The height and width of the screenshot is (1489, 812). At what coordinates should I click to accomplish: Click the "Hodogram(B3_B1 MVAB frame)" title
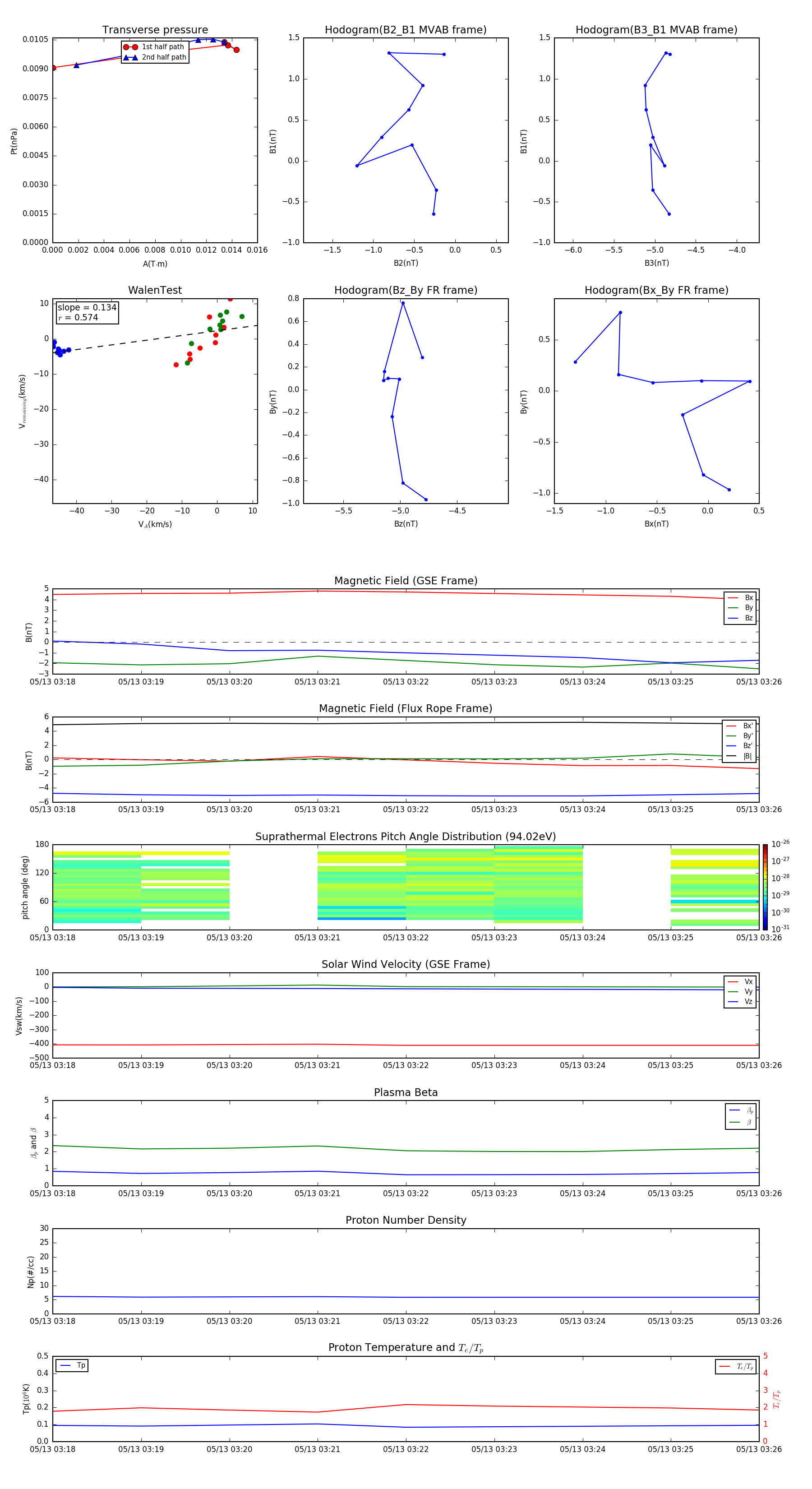coord(656,30)
